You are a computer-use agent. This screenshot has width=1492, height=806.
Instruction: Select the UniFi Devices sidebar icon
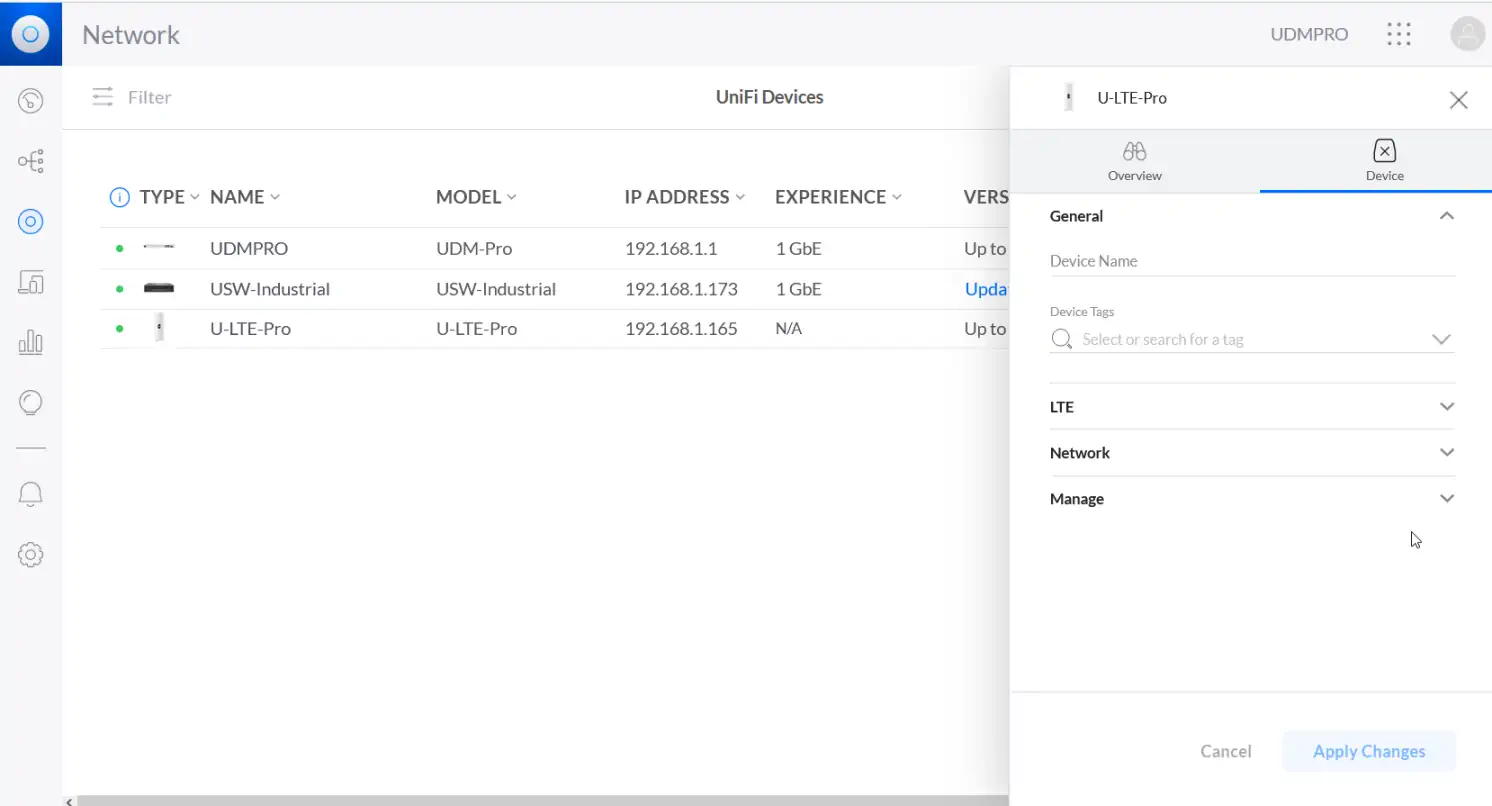click(31, 222)
